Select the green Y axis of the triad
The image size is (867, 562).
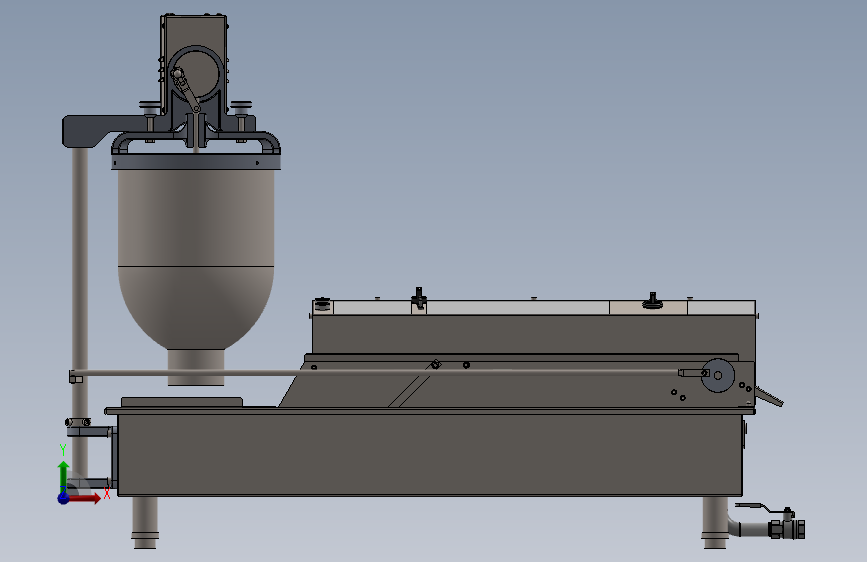pyautogui.click(x=64, y=475)
